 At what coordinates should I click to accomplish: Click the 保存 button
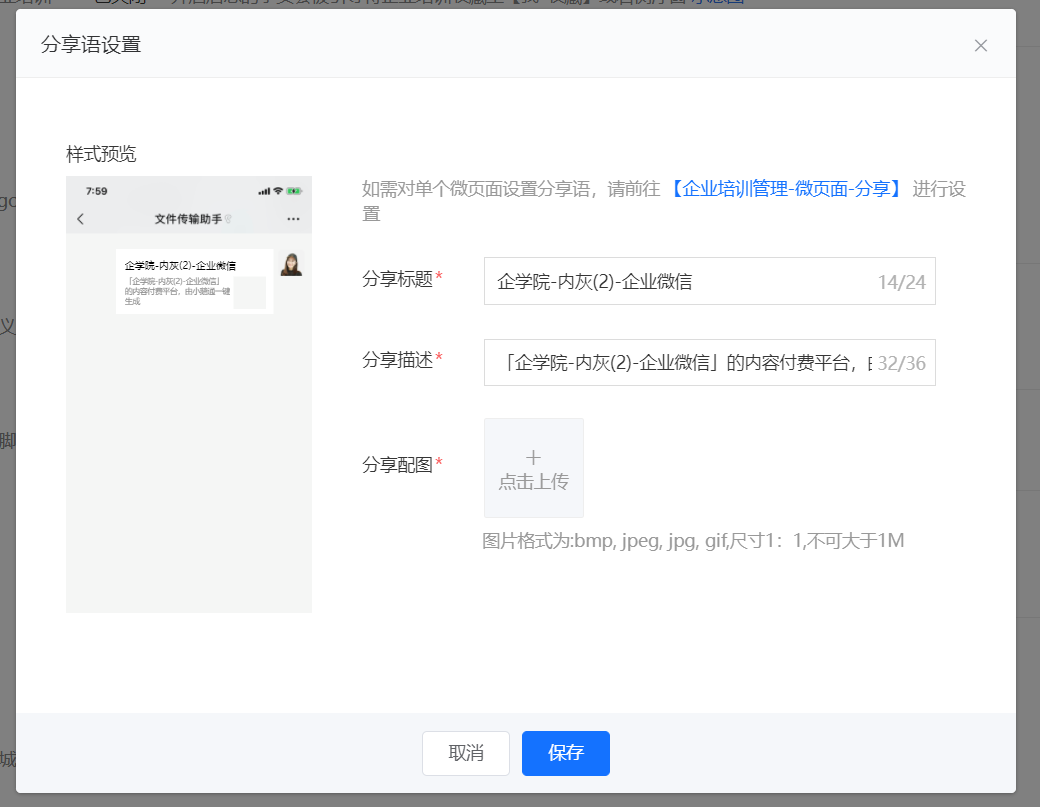tap(566, 753)
